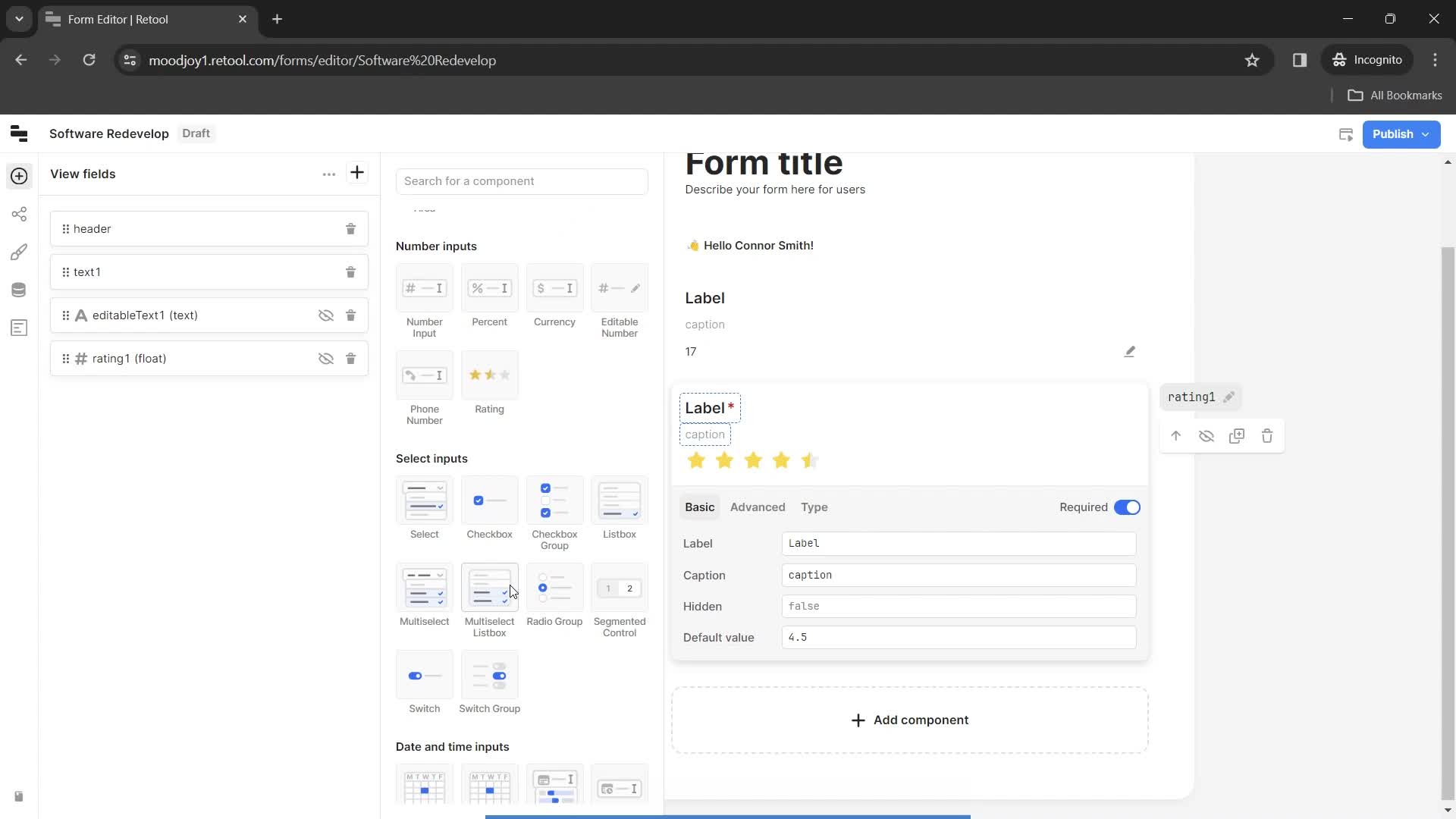
Task: Open the add new field menu with plus icon
Action: coord(357,172)
